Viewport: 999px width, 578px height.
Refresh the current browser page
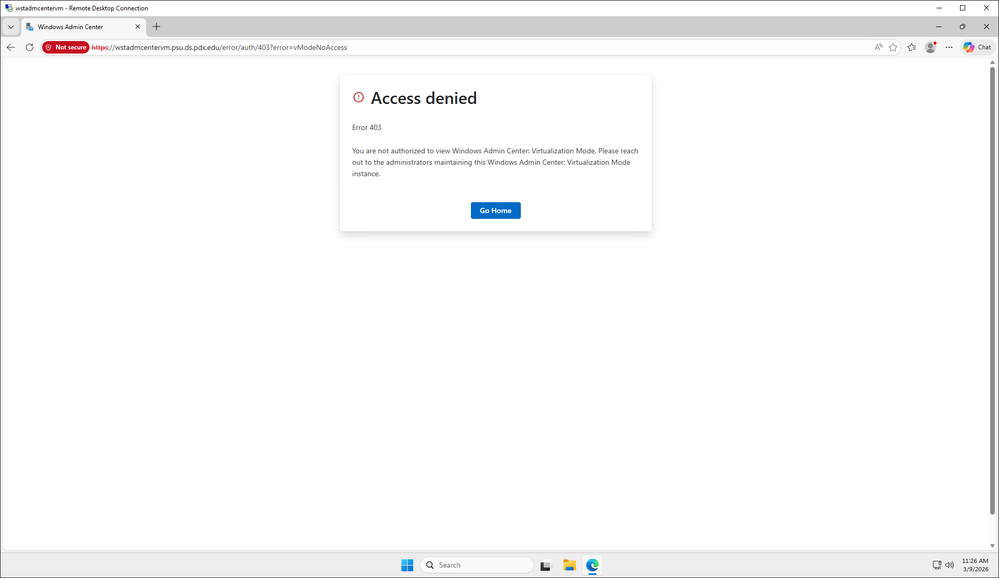(x=29, y=47)
